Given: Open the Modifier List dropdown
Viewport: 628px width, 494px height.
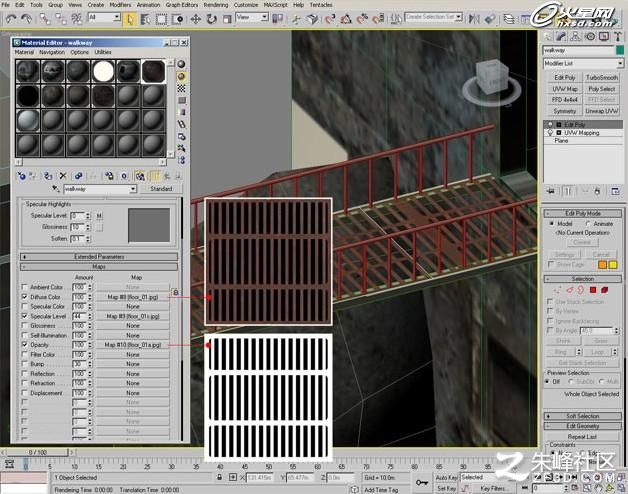Looking at the screenshot, I should click(x=620, y=63).
